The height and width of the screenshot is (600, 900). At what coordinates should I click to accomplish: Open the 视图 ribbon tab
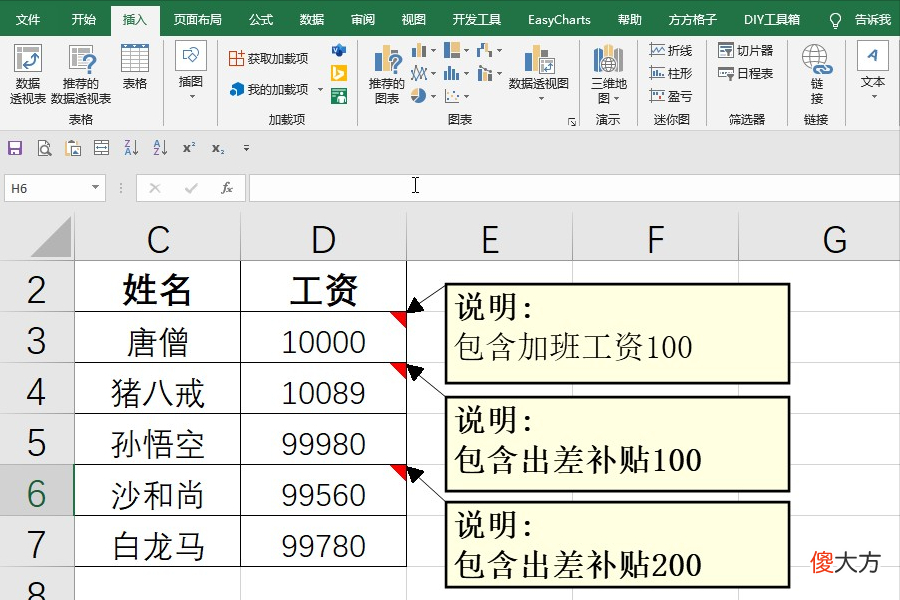pyautogui.click(x=414, y=20)
